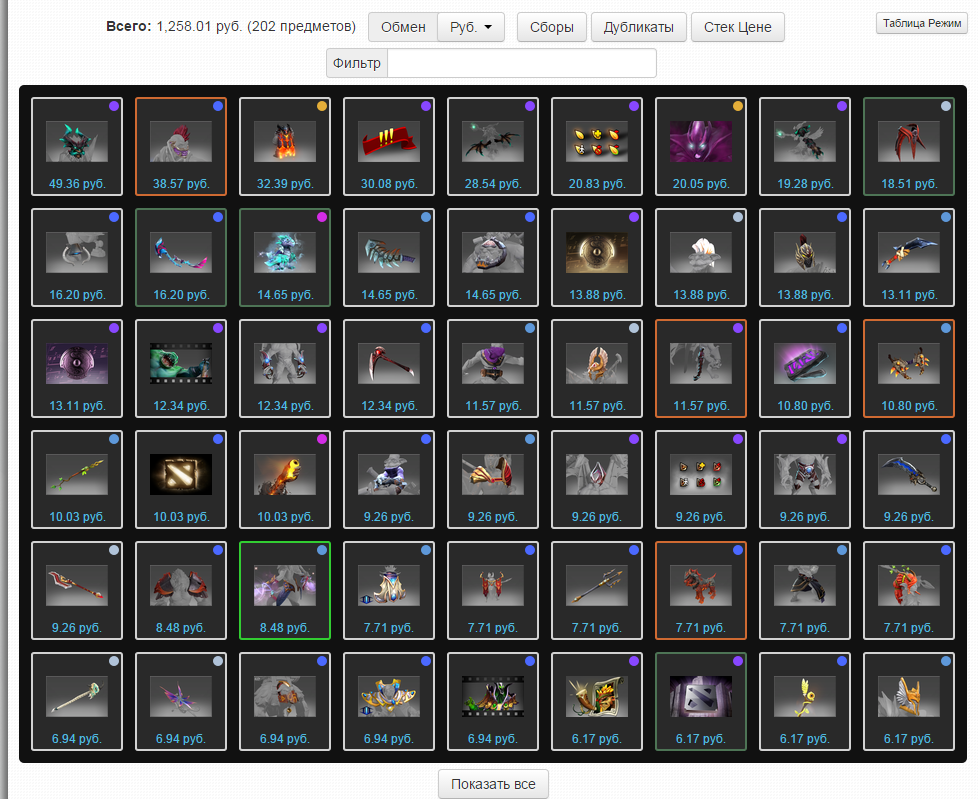Pick the purple shield treasure at 13.11 руб.

pyautogui.click(x=77, y=369)
